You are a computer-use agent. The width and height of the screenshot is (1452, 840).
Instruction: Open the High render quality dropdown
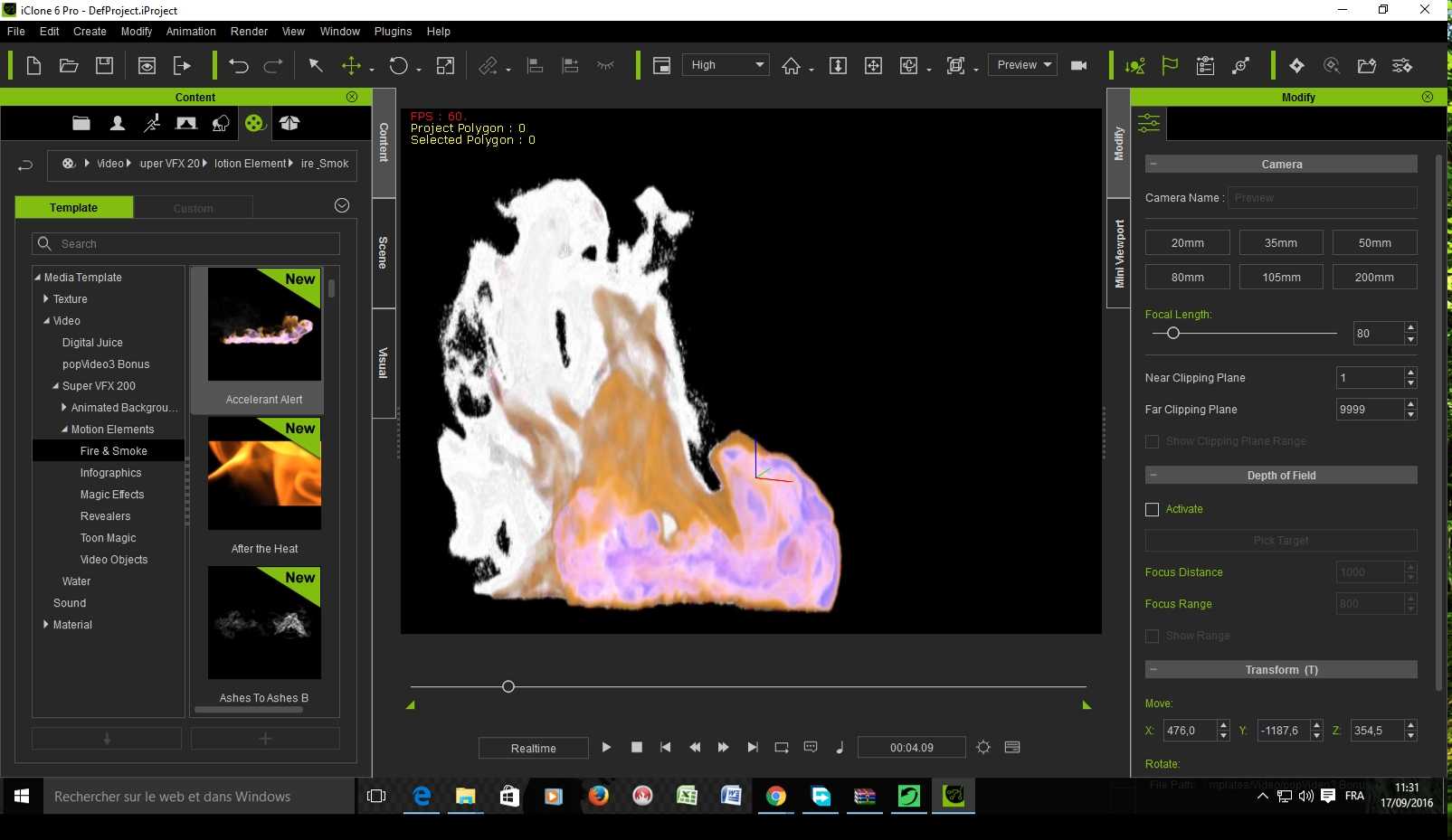point(725,65)
